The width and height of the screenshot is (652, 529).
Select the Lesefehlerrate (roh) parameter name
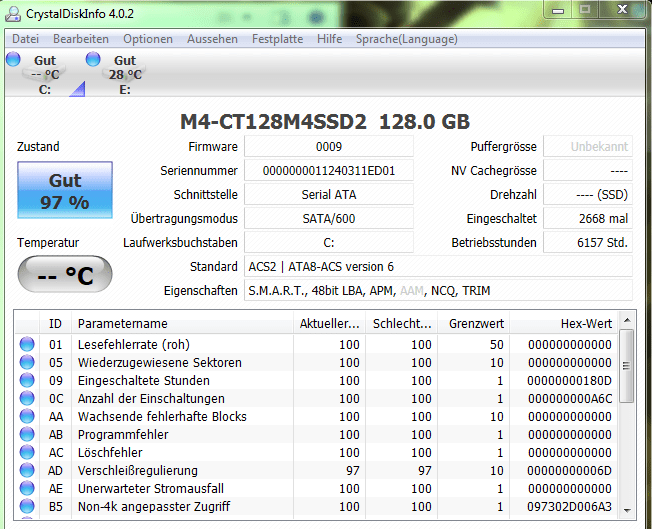(x=133, y=344)
